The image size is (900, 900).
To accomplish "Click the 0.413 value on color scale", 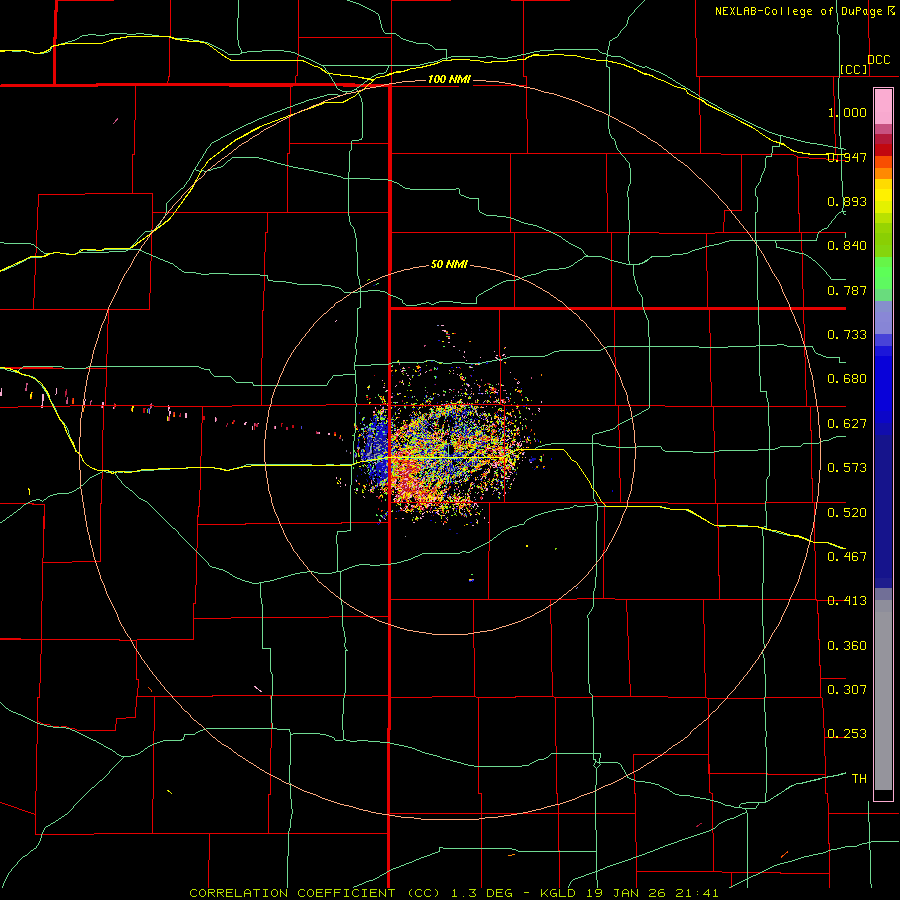I will point(847,601).
